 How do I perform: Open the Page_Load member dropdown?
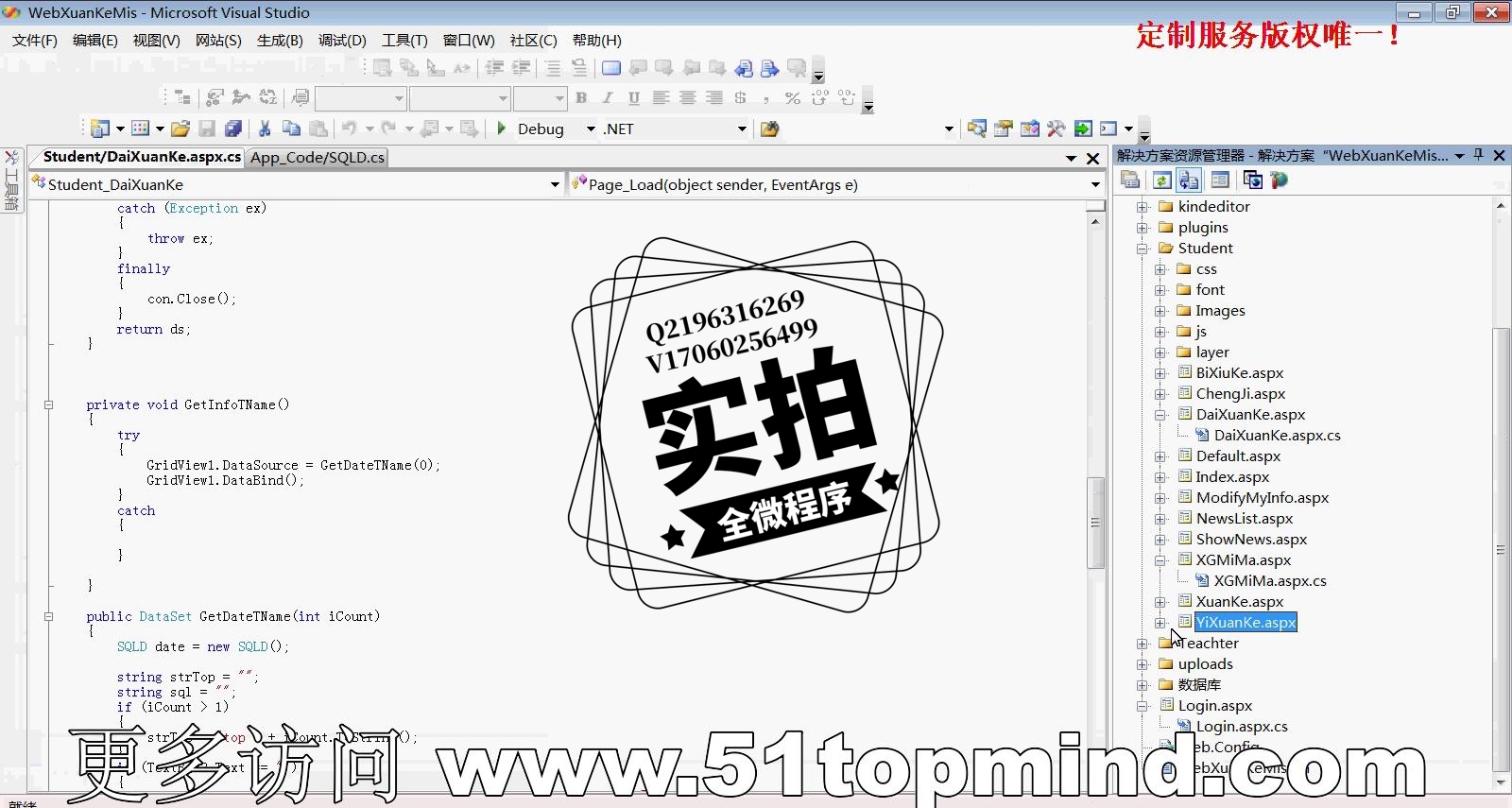tap(1096, 184)
